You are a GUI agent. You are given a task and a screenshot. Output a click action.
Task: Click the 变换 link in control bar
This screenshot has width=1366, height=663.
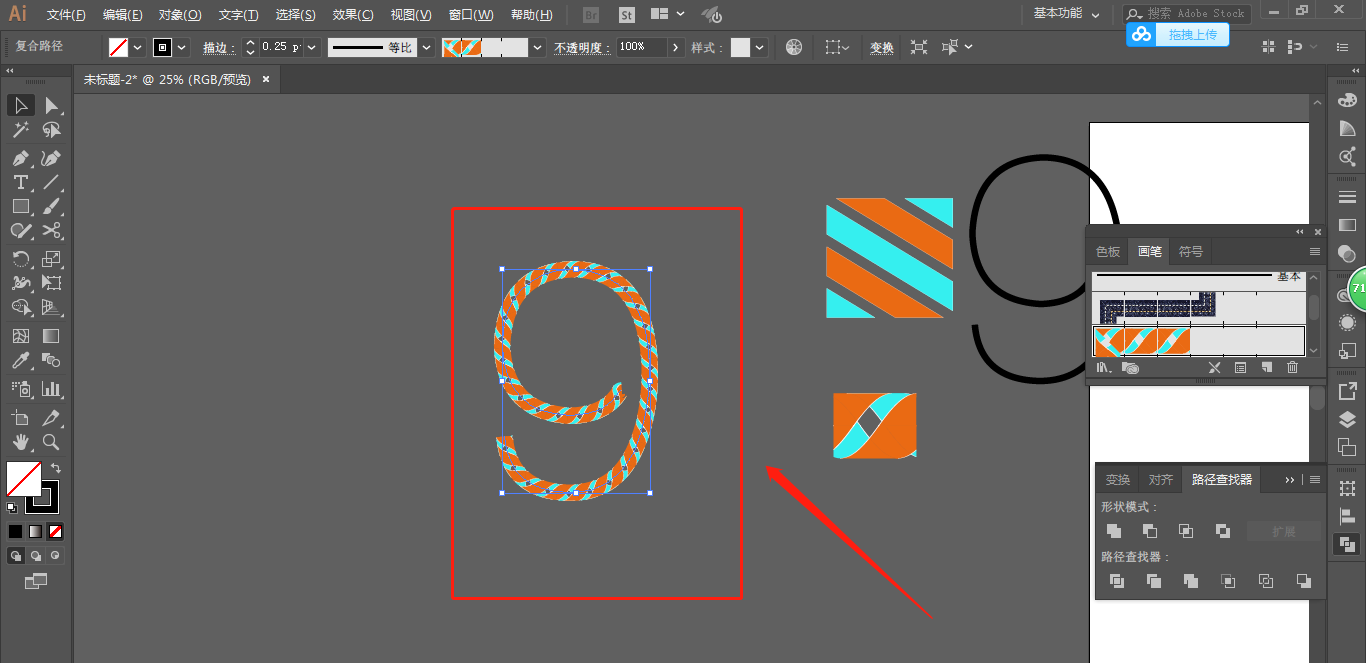[x=881, y=47]
